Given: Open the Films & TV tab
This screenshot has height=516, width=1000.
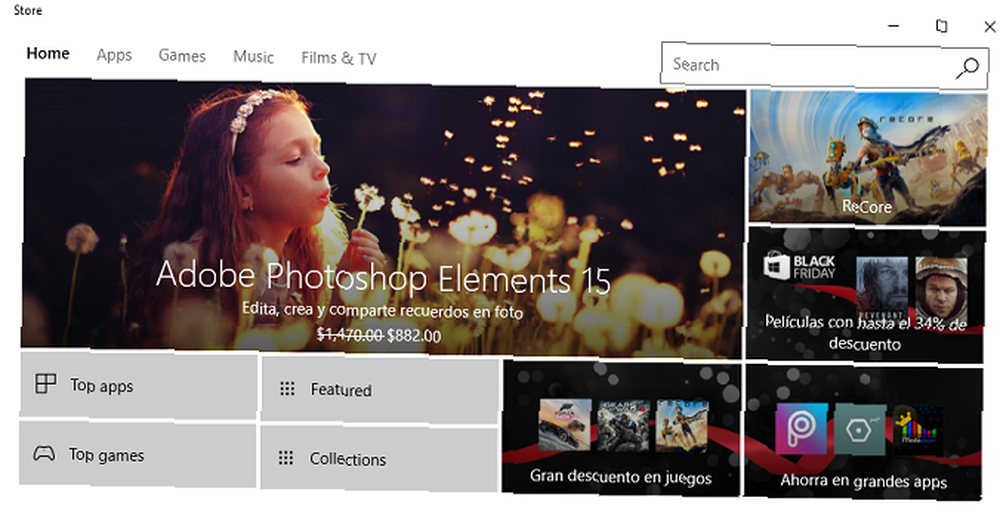Looking at the screenshot, I should [x=339, y=58].
